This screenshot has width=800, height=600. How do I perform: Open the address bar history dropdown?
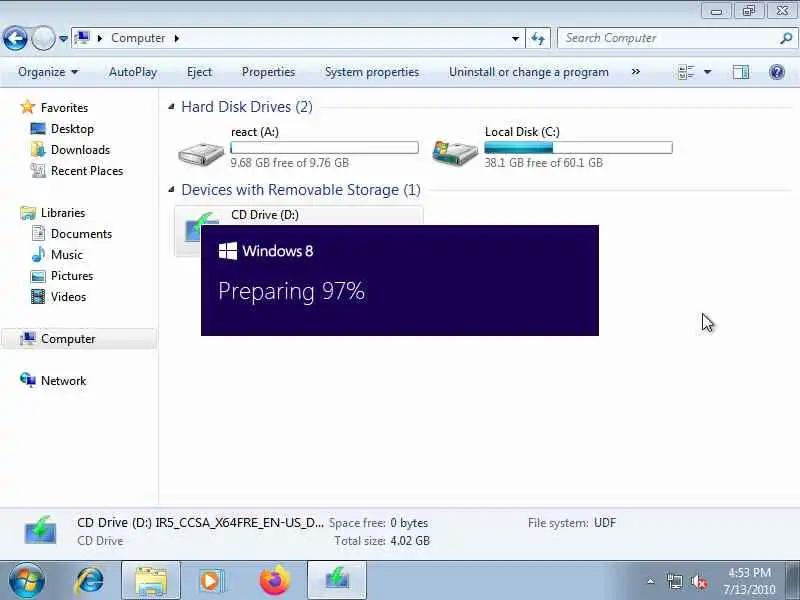click(x=515, y=38)
